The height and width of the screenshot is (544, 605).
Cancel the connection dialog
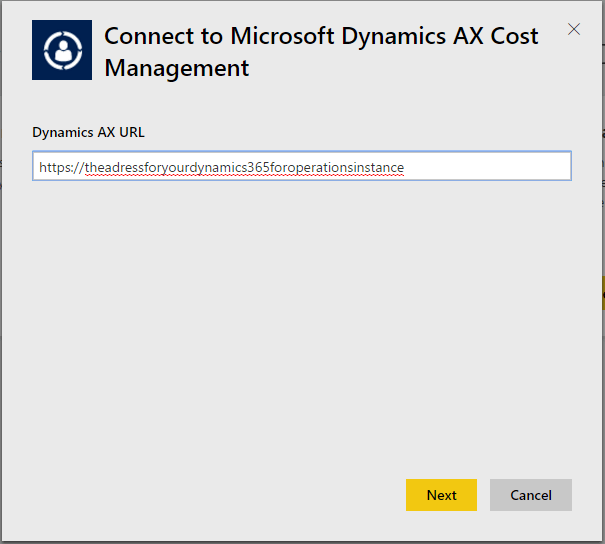[531, 495]
